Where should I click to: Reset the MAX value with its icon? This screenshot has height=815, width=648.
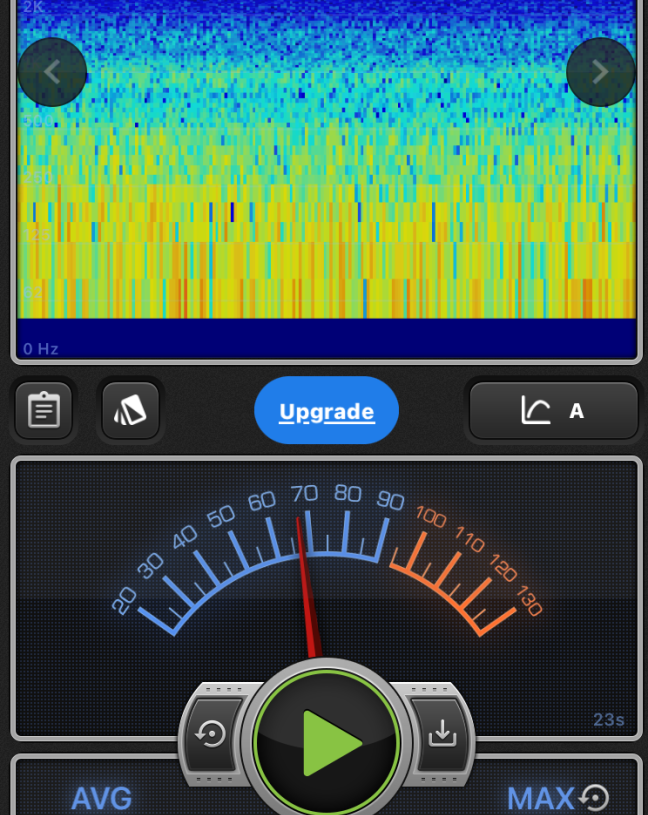click(x=594, y=797)
